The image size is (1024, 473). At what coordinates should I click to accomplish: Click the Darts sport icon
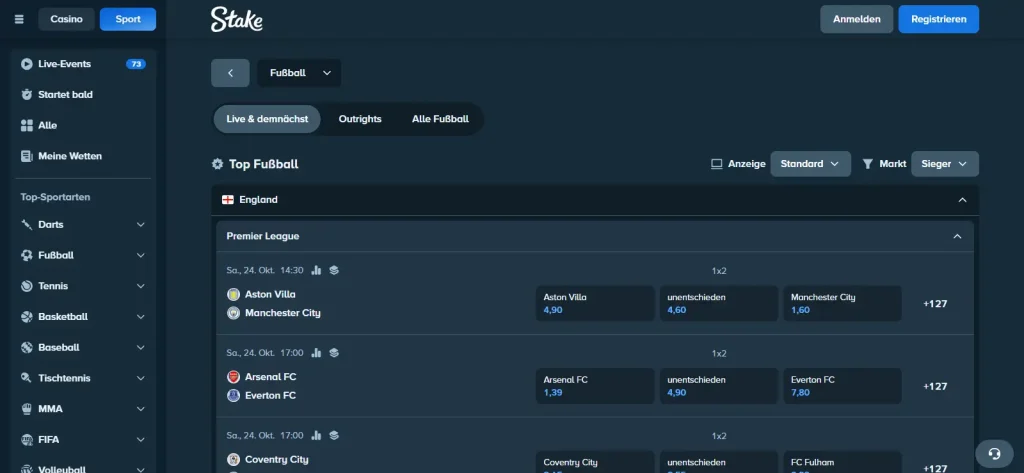click(27, 225)
